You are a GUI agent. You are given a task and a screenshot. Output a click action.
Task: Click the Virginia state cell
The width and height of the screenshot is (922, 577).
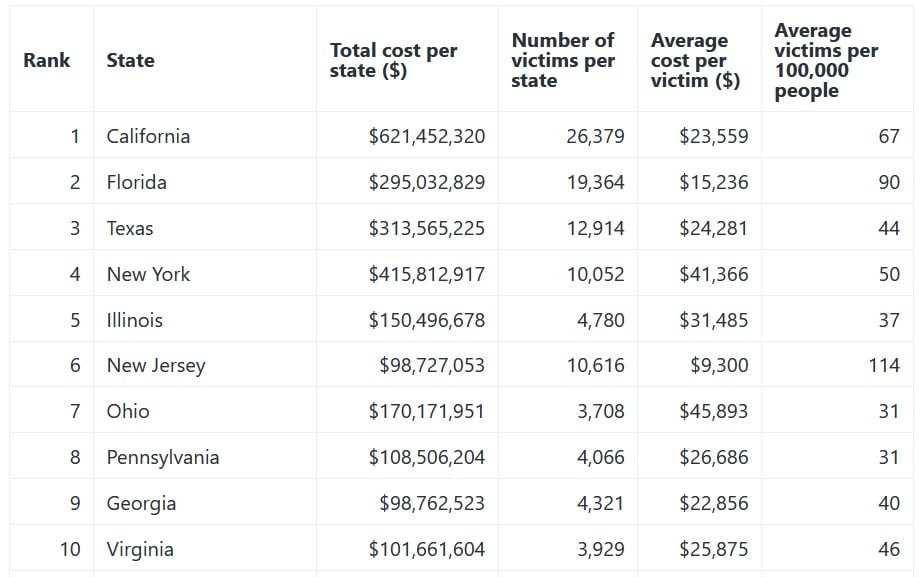coord(140,549)
